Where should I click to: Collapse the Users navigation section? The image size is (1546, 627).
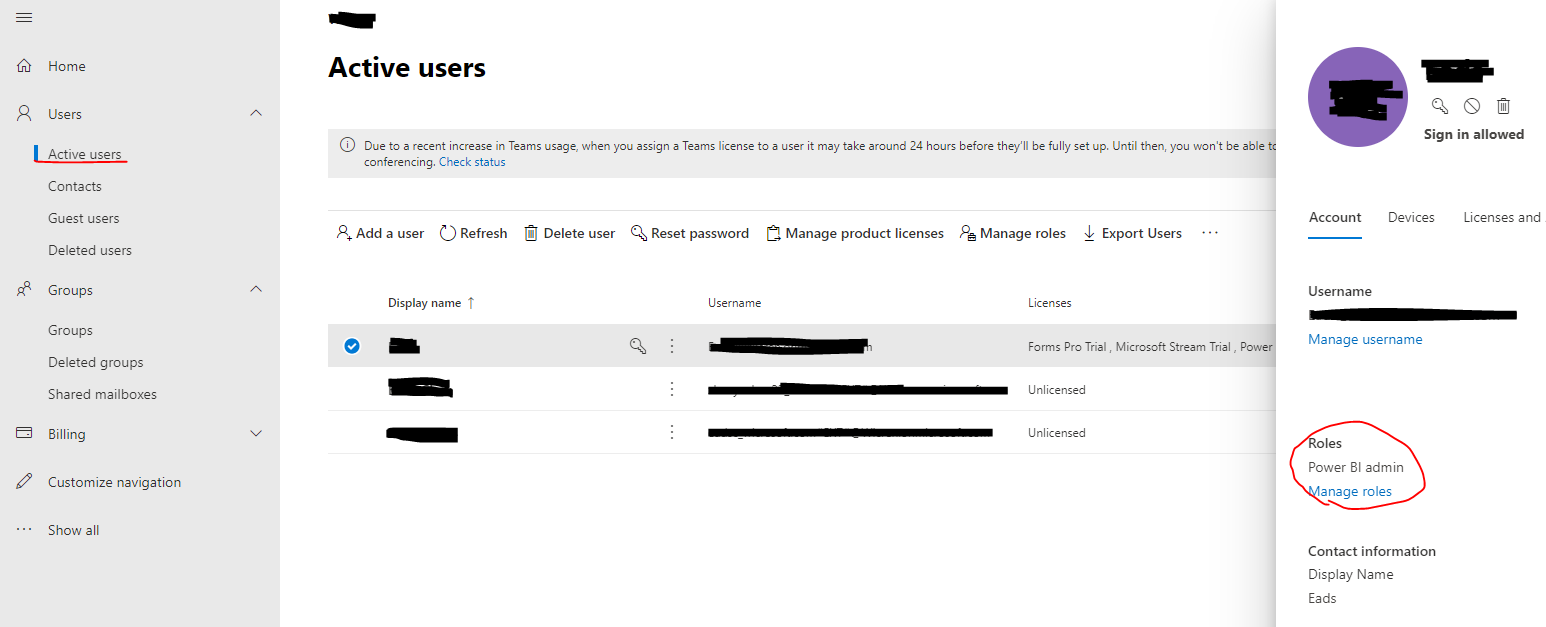click(256, 113)
